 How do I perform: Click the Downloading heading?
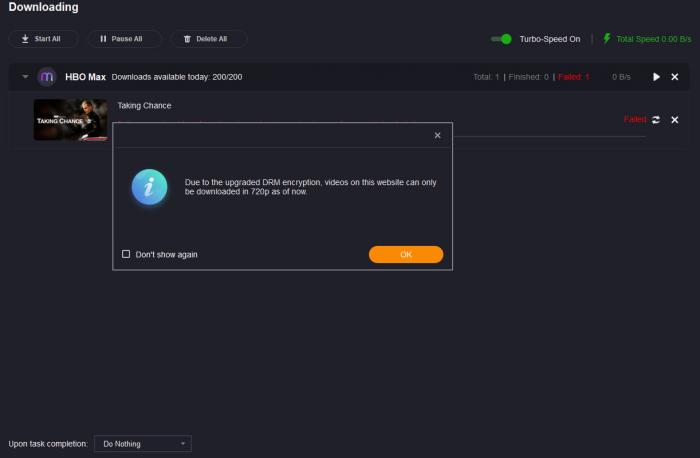tap(43, 7)
